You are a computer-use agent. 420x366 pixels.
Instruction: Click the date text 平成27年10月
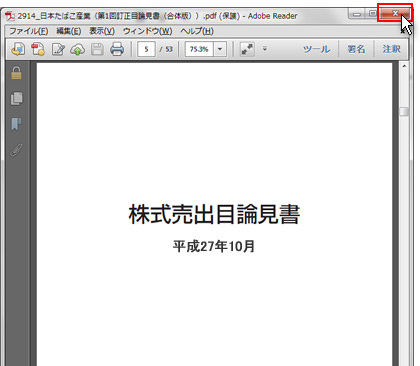click(214, 246)
